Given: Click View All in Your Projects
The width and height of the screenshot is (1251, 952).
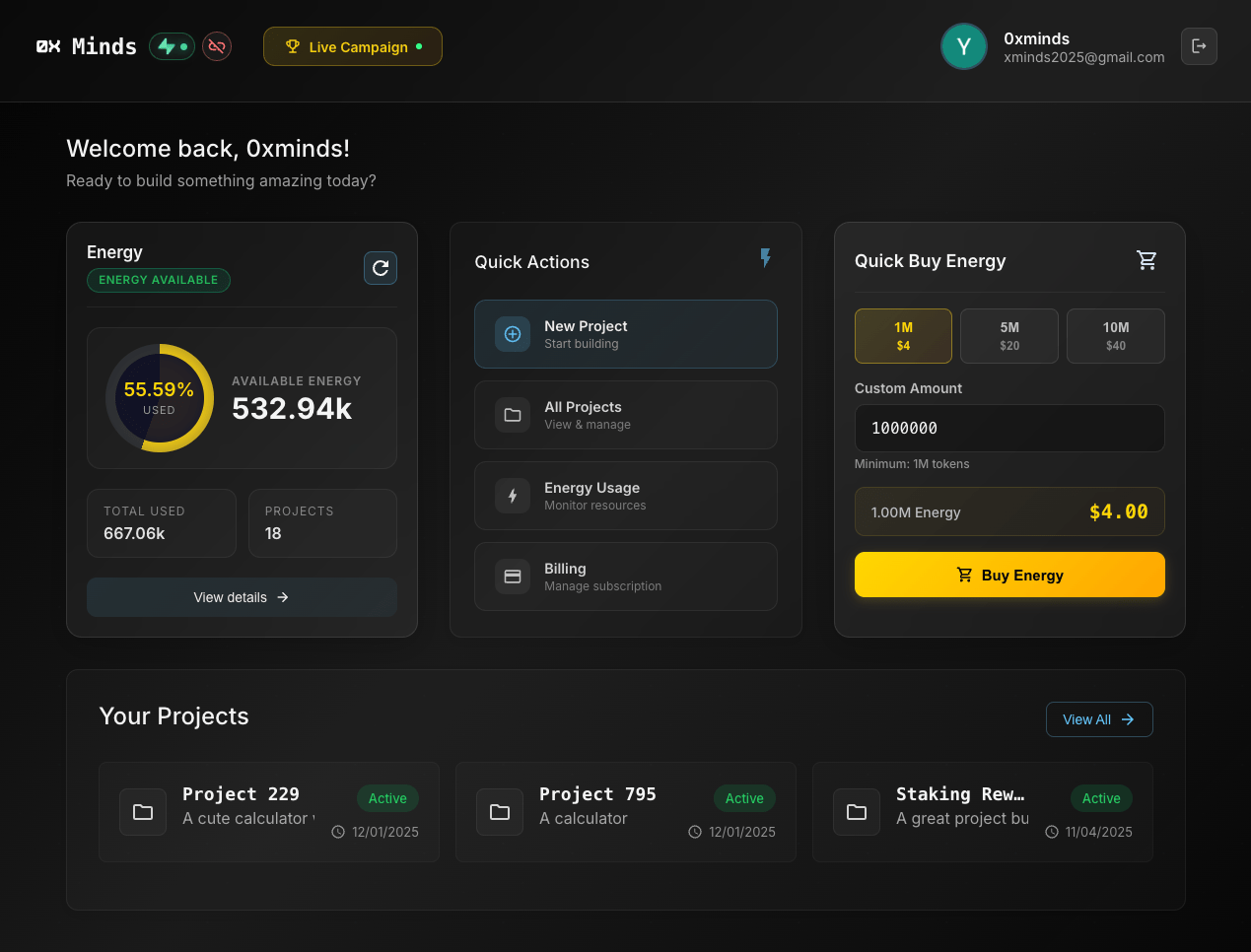Looking at the screenshot, I should (x=1099, y=719).
